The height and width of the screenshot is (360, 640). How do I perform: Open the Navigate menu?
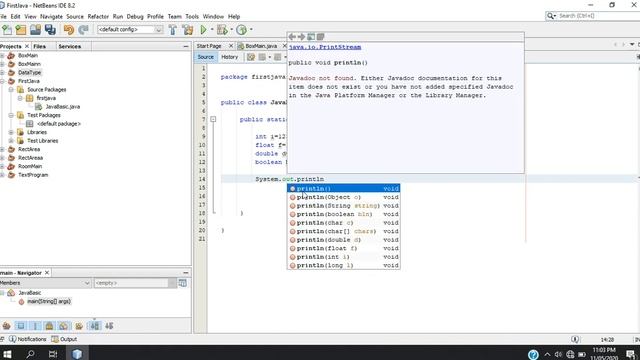pyautogui.click(x=51, y=16)
